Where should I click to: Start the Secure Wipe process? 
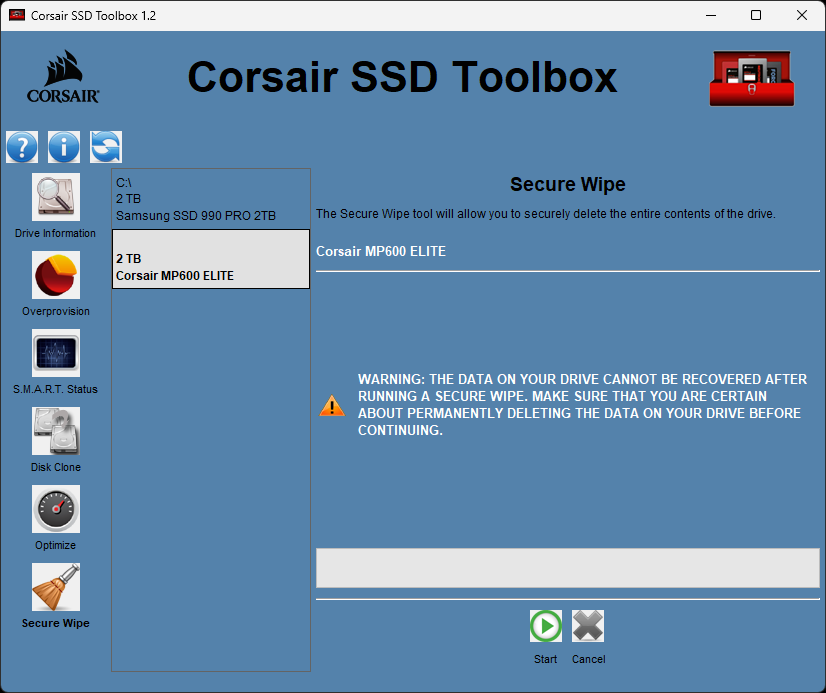click(545, 625)
